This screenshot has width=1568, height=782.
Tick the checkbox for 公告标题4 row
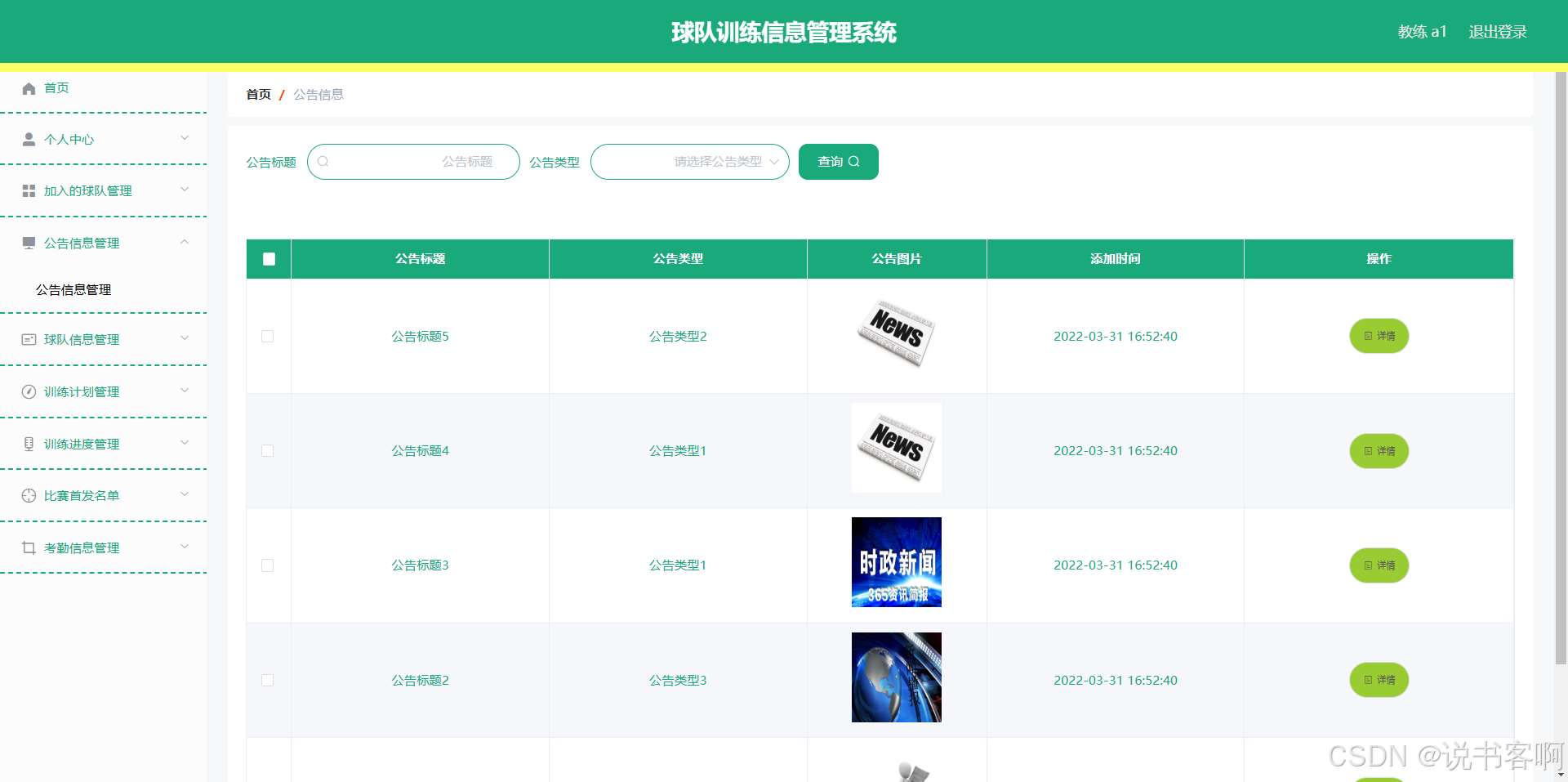(x=267, y=450)
